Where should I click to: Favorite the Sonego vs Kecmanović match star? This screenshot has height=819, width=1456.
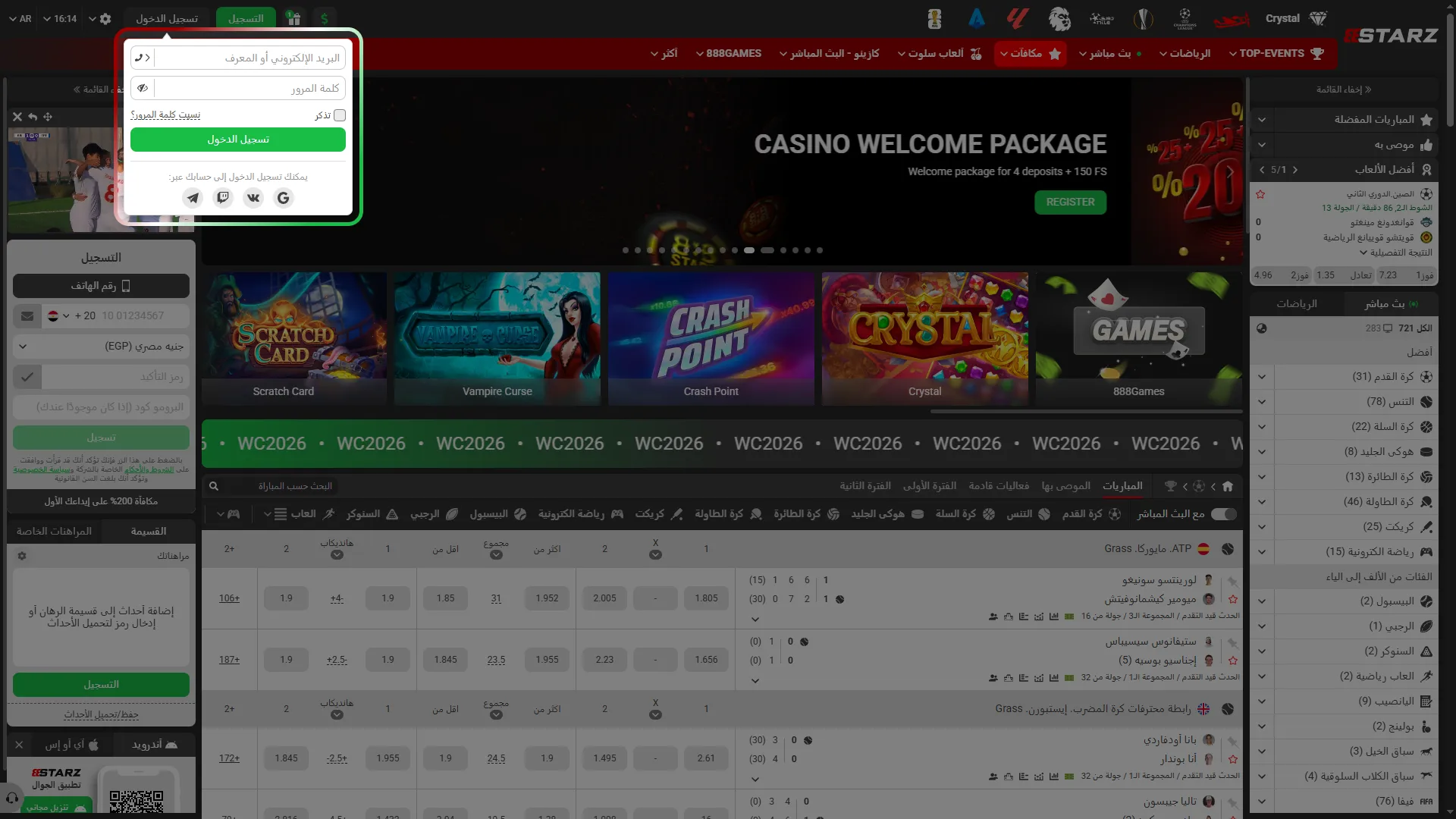point(1233,599)
